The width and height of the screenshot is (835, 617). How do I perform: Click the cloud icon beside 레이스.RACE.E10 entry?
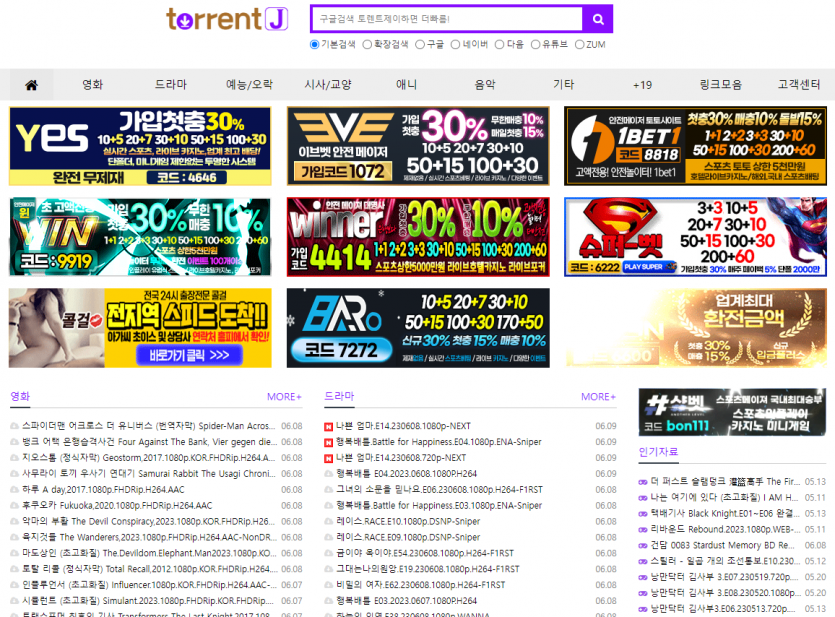(329, 522)
